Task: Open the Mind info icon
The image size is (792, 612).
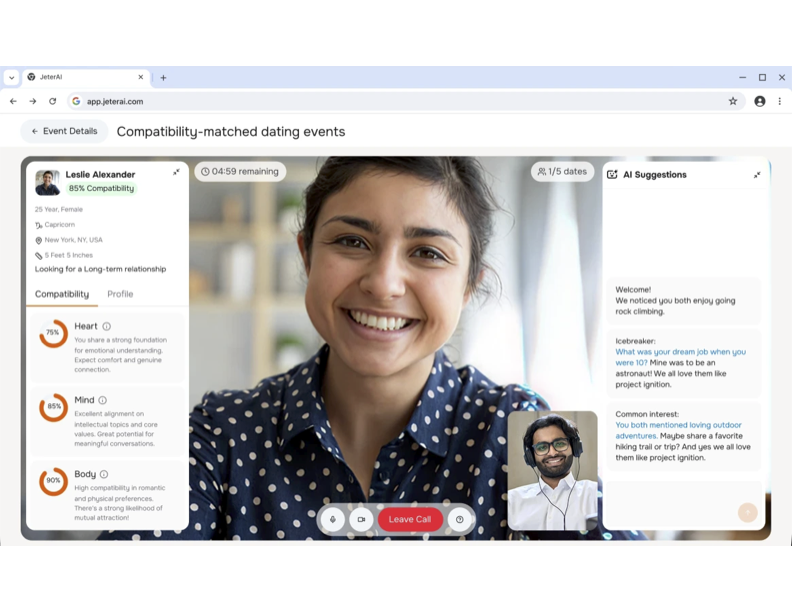Action: [x=103, y=400]
